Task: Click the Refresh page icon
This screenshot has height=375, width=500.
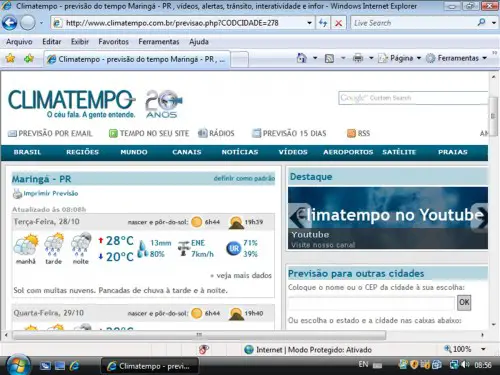Action: [x=323, y=23]
